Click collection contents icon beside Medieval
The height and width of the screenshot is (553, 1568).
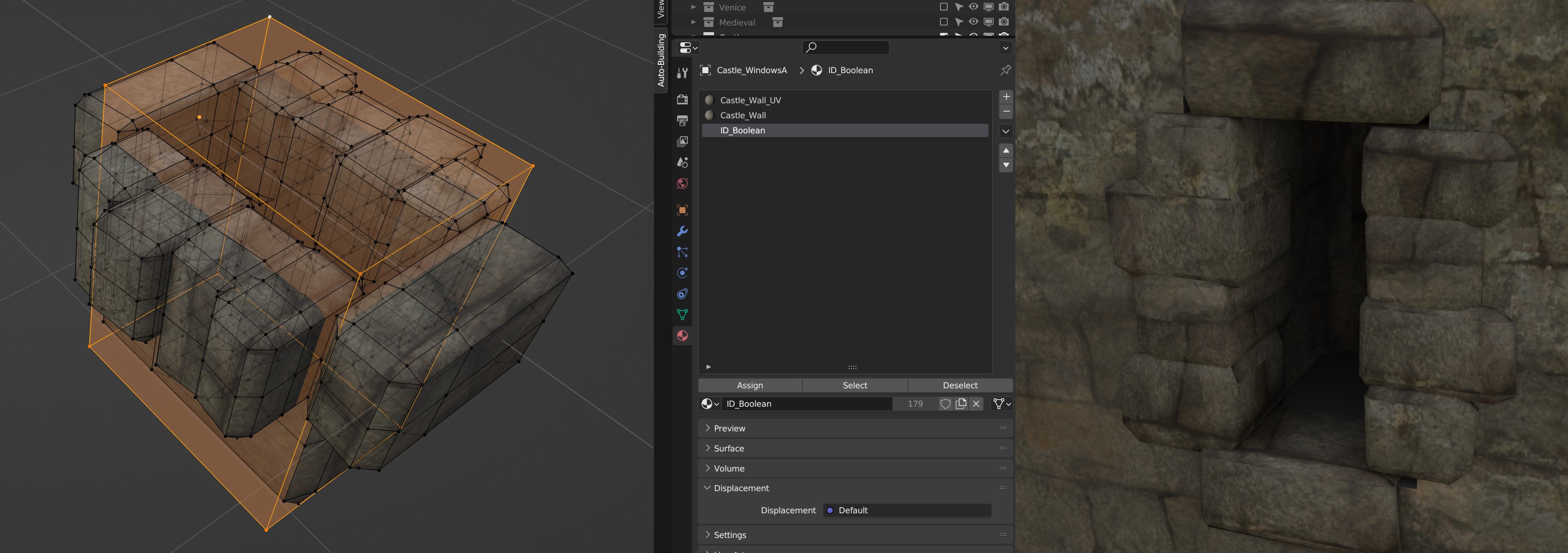pyautogui.click(x=777, y=23)
